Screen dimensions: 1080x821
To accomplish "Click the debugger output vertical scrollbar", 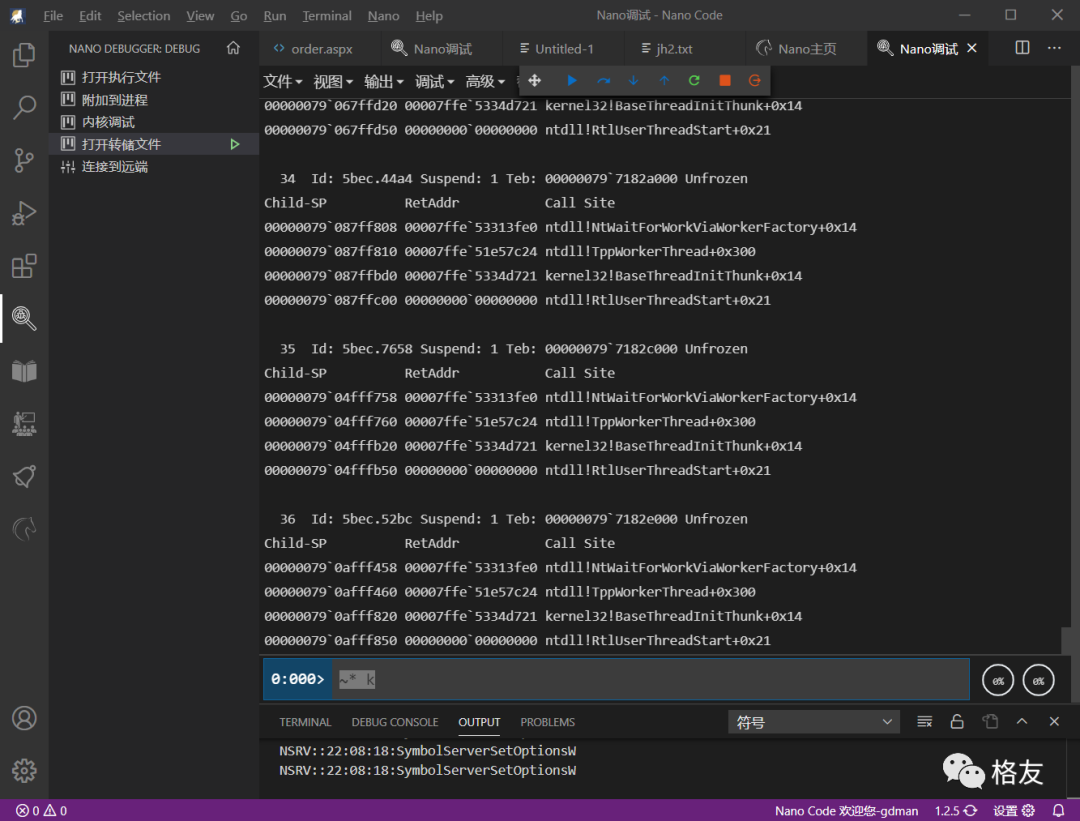I will tap(1066, 641).
